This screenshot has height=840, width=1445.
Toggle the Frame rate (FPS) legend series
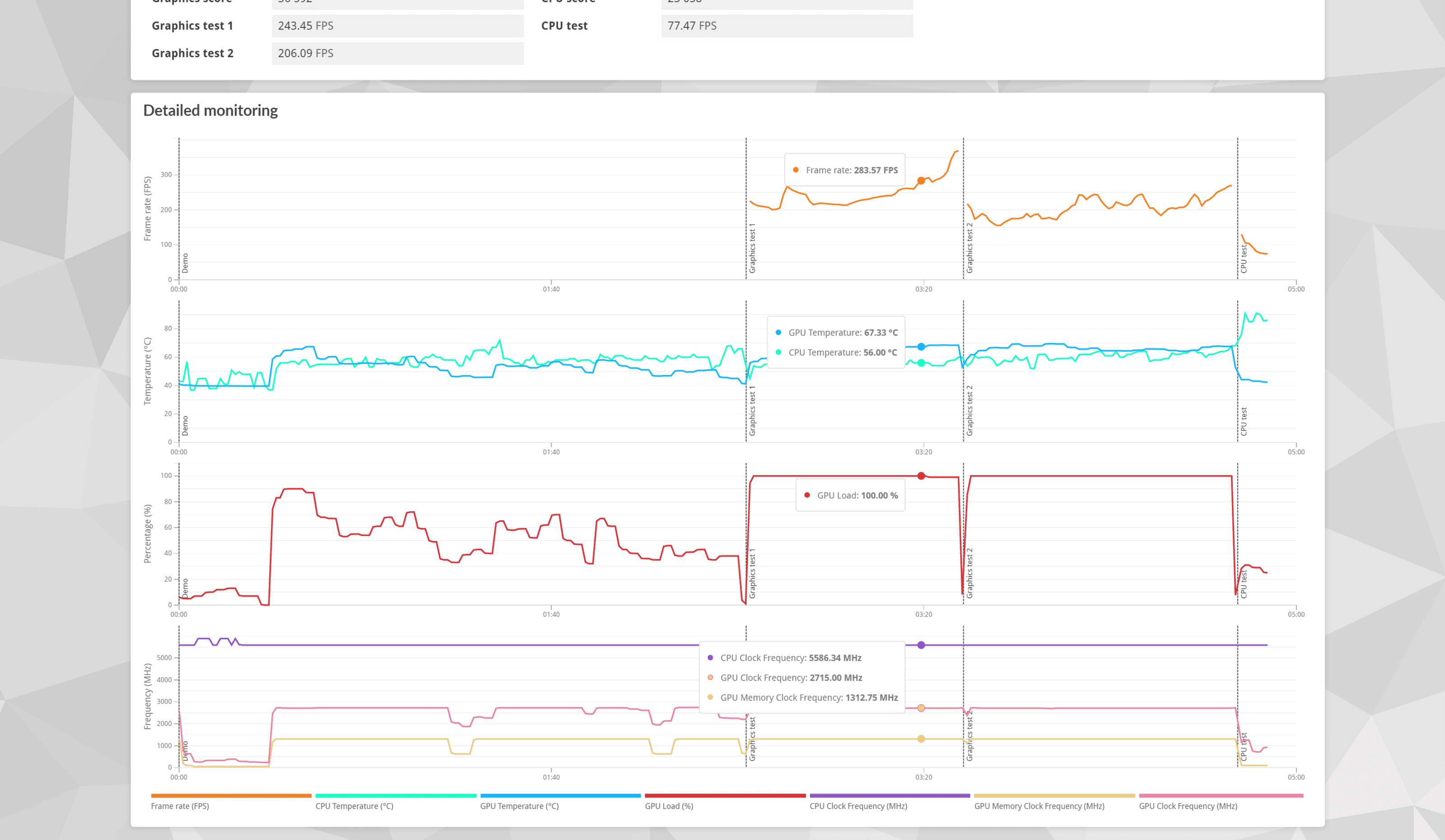click(x=180, y=806)
